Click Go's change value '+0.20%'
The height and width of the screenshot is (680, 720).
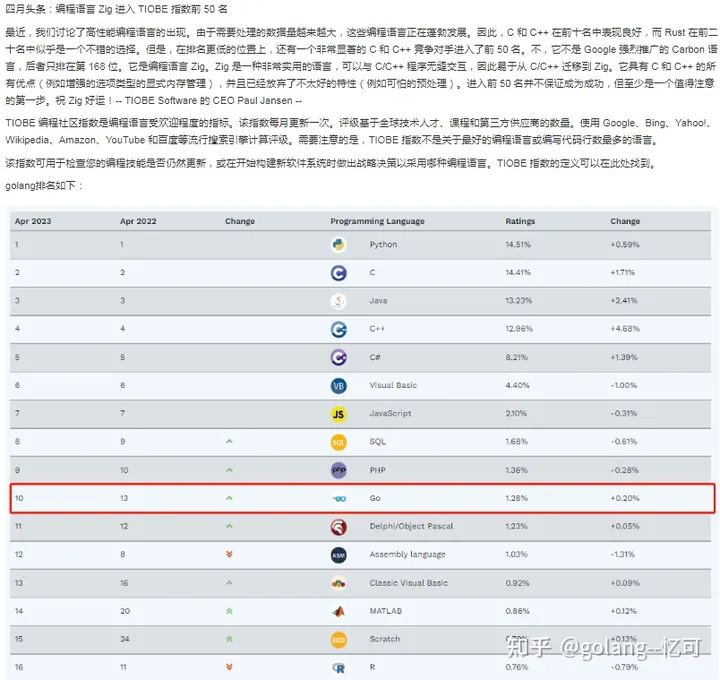point(624,498)
